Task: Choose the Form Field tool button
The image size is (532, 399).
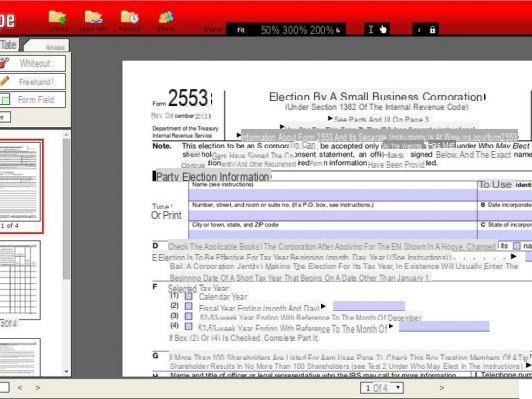Action: tap(33, 100)
